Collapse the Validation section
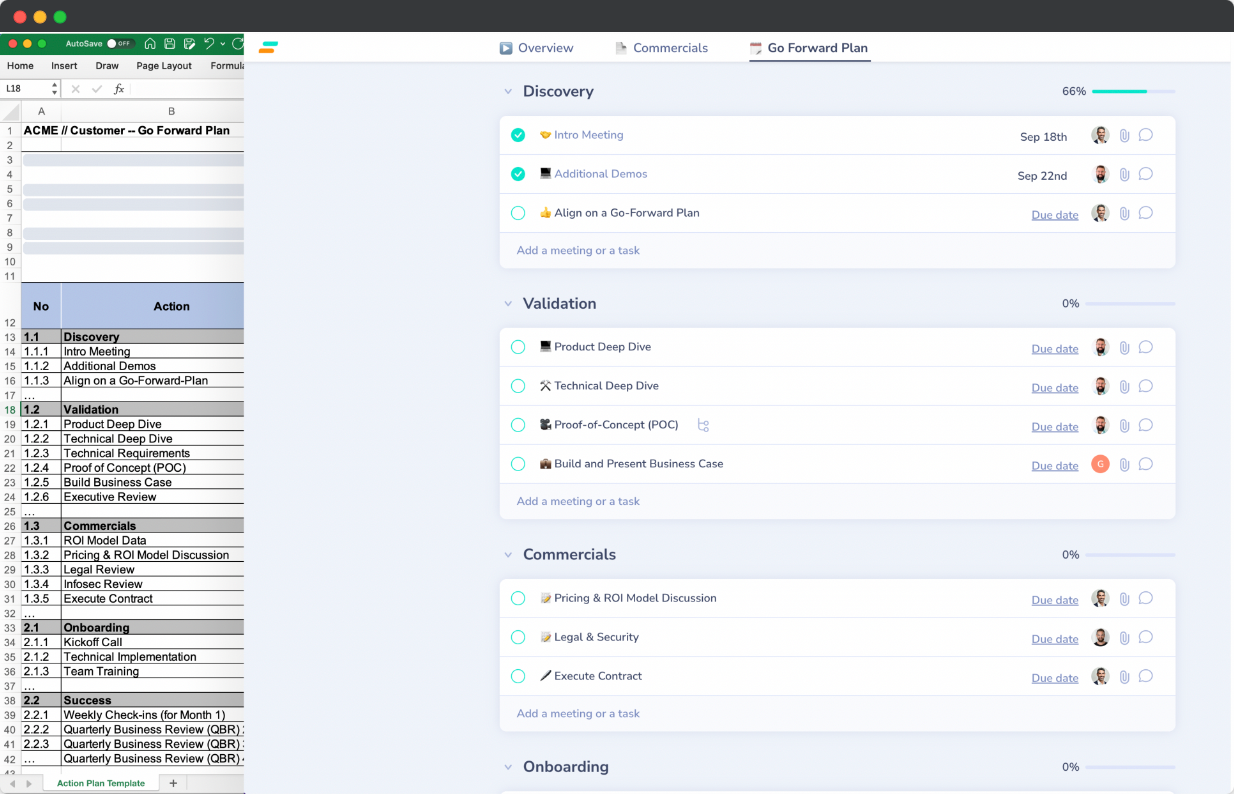Viewport: 1234px width, 794px height. click(507, 304)
